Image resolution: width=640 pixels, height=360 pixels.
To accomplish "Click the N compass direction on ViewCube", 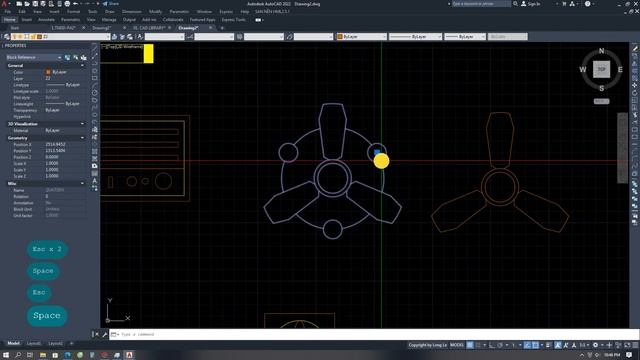I will [602, 51].
